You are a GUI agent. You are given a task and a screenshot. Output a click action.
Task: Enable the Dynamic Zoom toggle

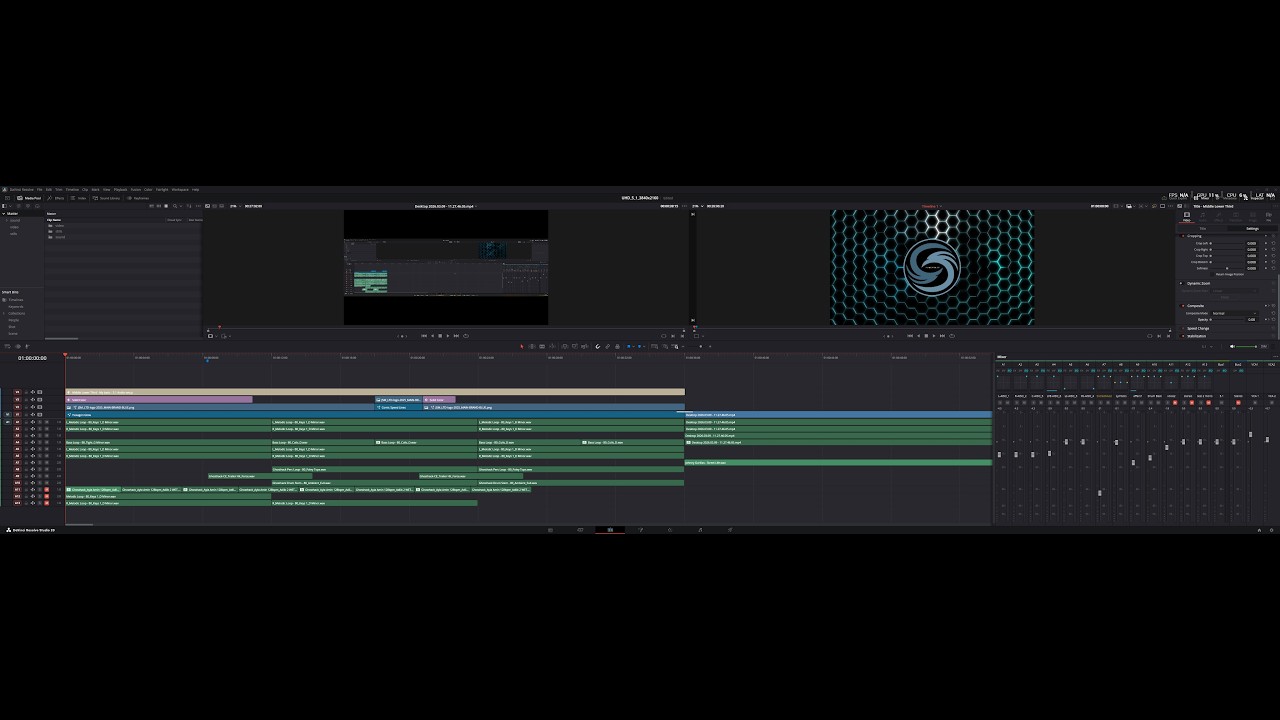1181,283
